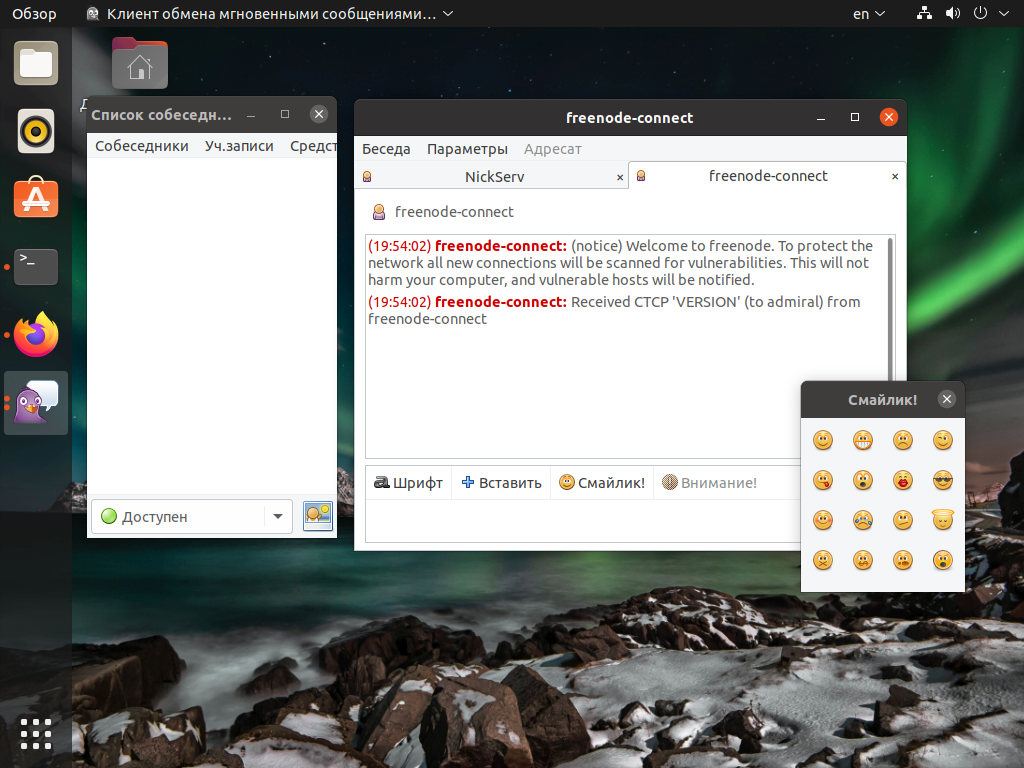
Task: Toggle the Смайлик! toolbar button
Action: (602, 483)
